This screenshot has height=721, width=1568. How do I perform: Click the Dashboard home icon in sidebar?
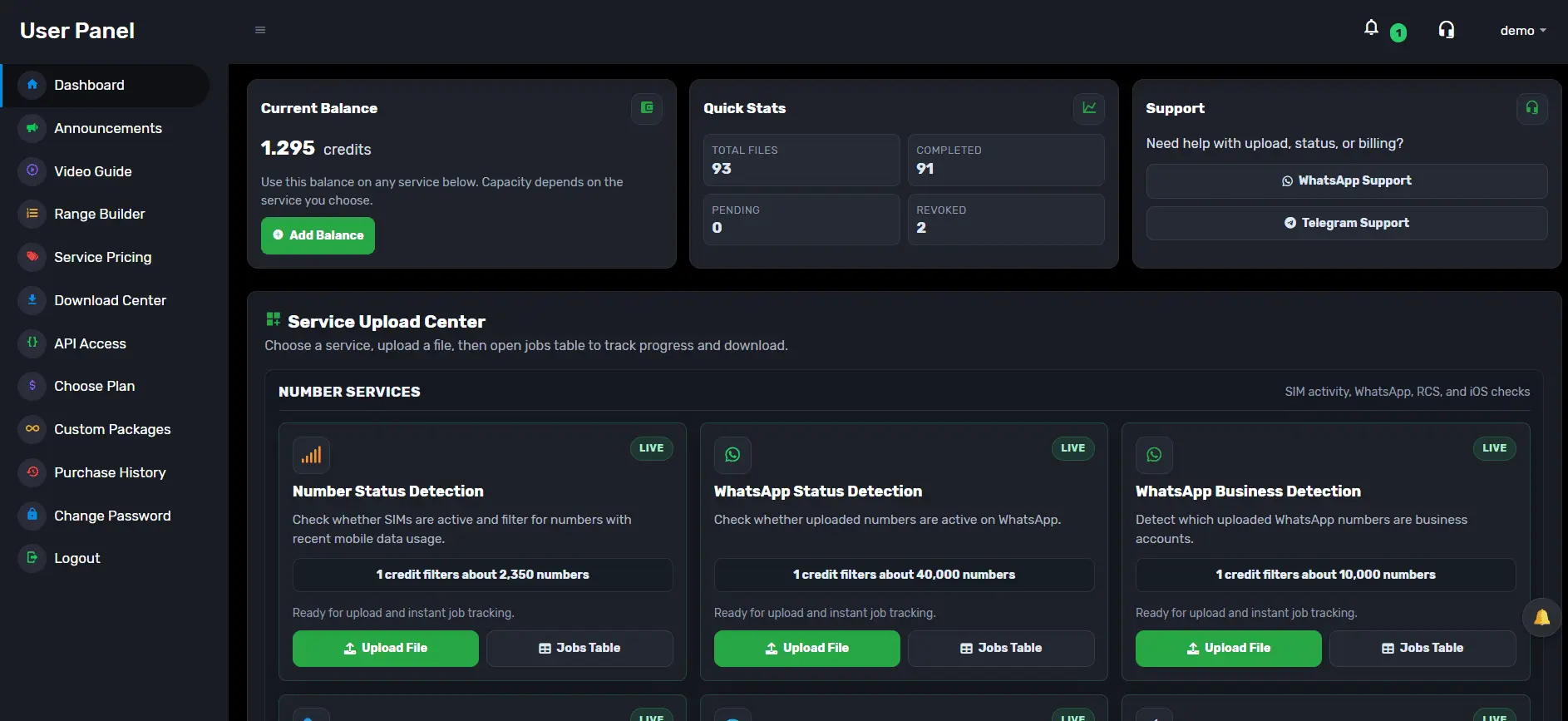pyautogui.click(x=32, y=85)
